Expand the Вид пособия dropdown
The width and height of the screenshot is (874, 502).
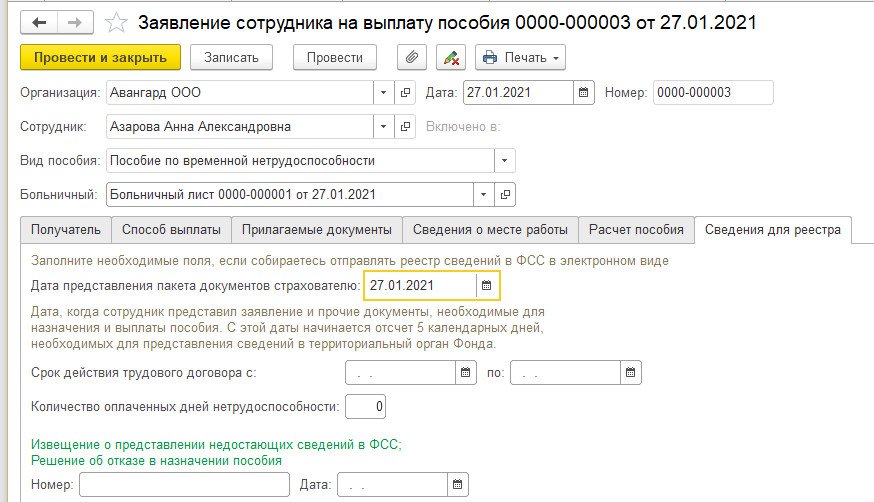(505, 160)
